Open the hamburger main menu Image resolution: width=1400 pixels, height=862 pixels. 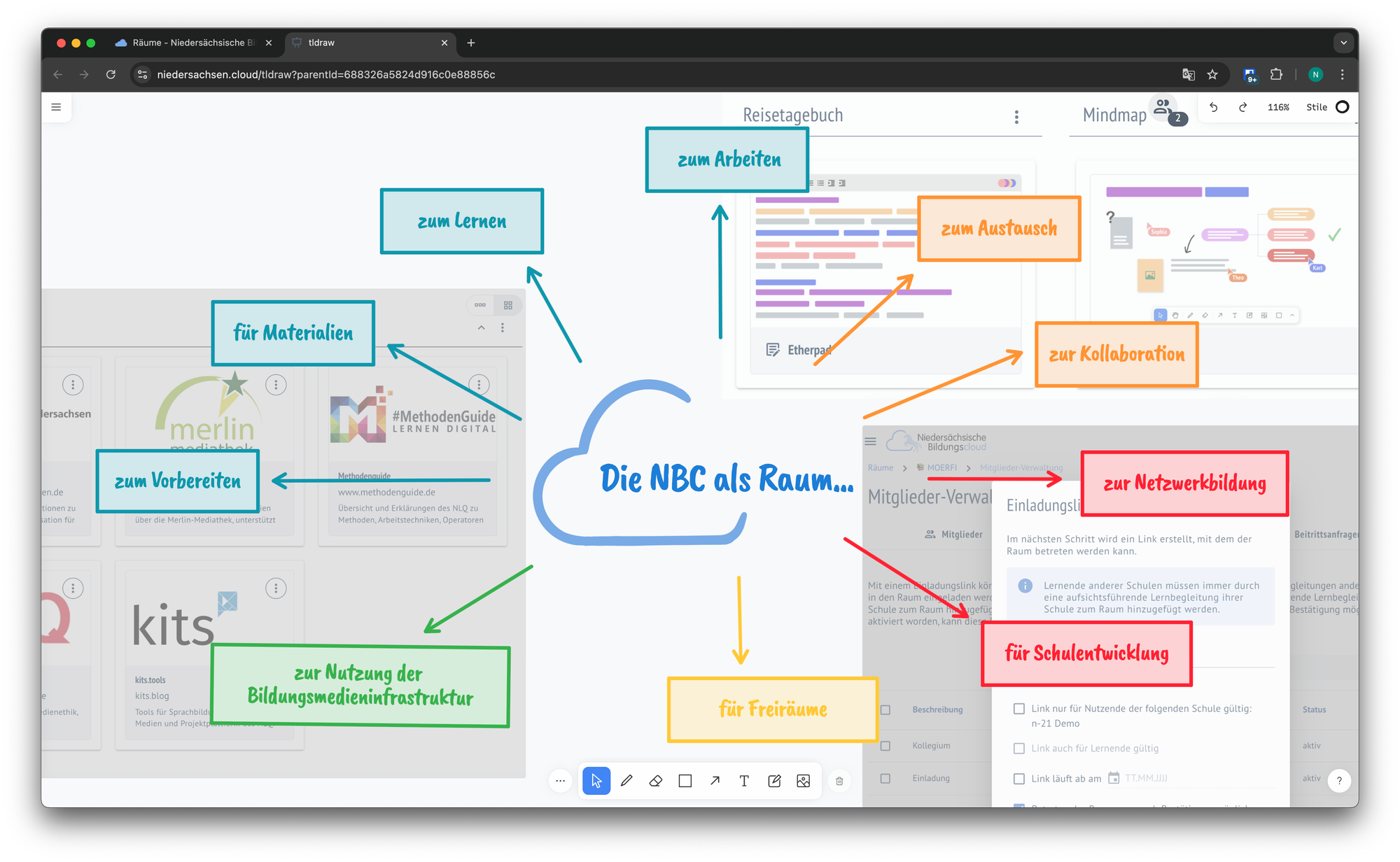[57, 107]
